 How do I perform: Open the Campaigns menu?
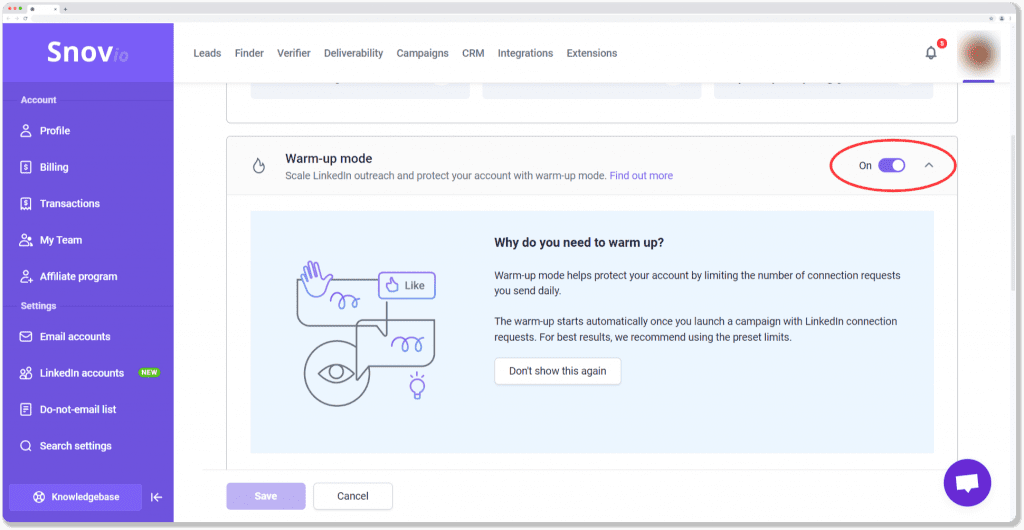coord(422,53)
